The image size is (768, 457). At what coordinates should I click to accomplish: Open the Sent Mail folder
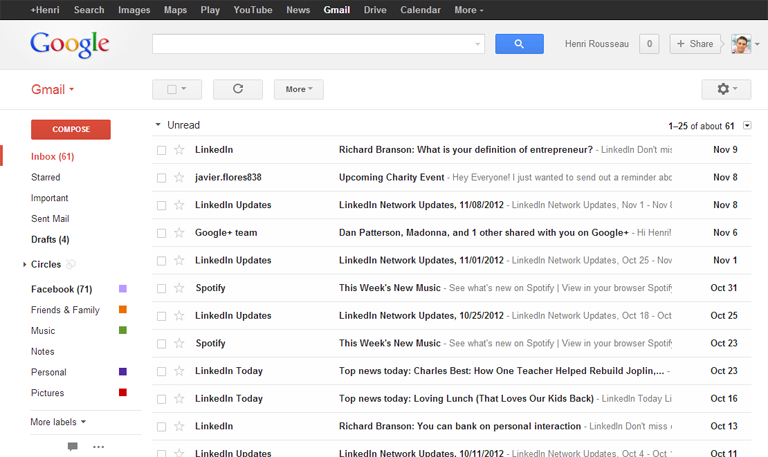click(x=50, y=219)
